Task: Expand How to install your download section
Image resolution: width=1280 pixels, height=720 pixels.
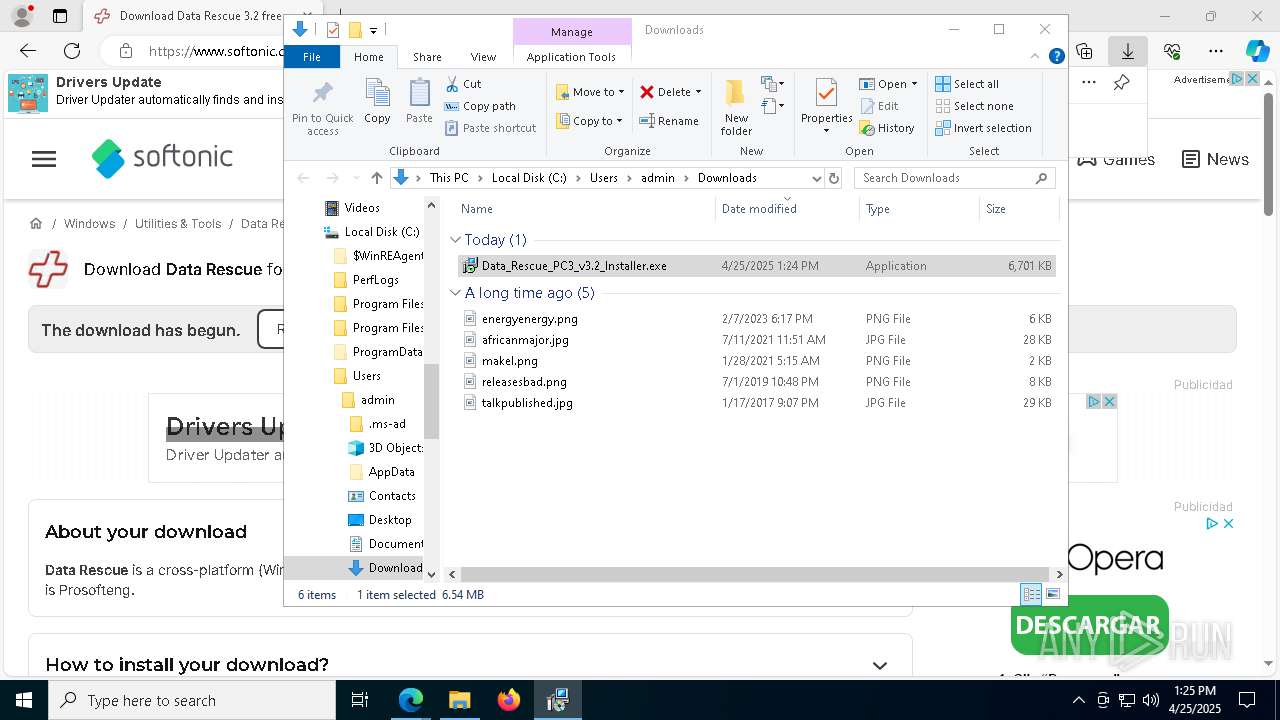Action: click(880, 665)
